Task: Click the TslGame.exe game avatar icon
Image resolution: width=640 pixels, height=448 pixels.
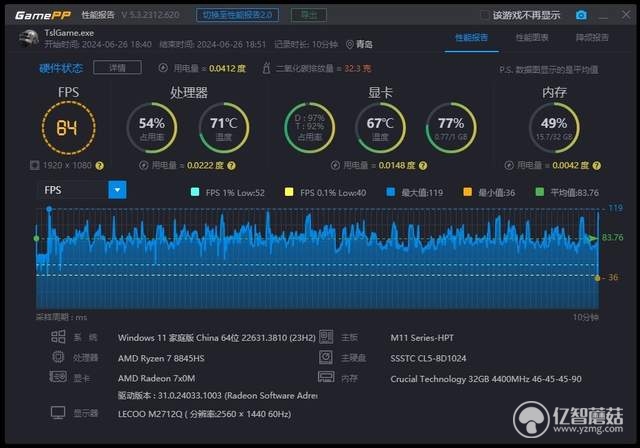Action: point(29,38)
